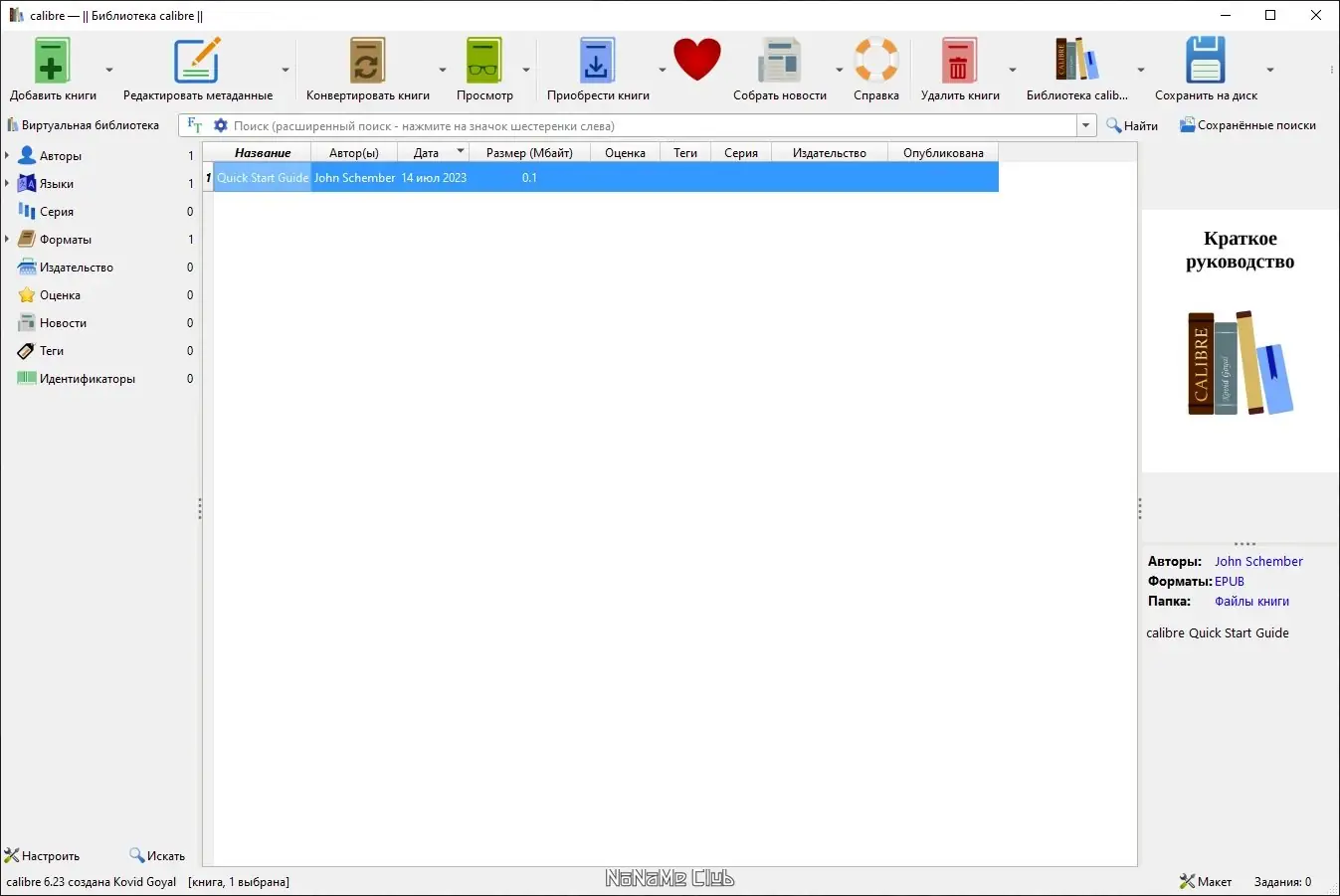
Task: Click the Добавить книги toolbar icon
Action: tap(52, 61)
